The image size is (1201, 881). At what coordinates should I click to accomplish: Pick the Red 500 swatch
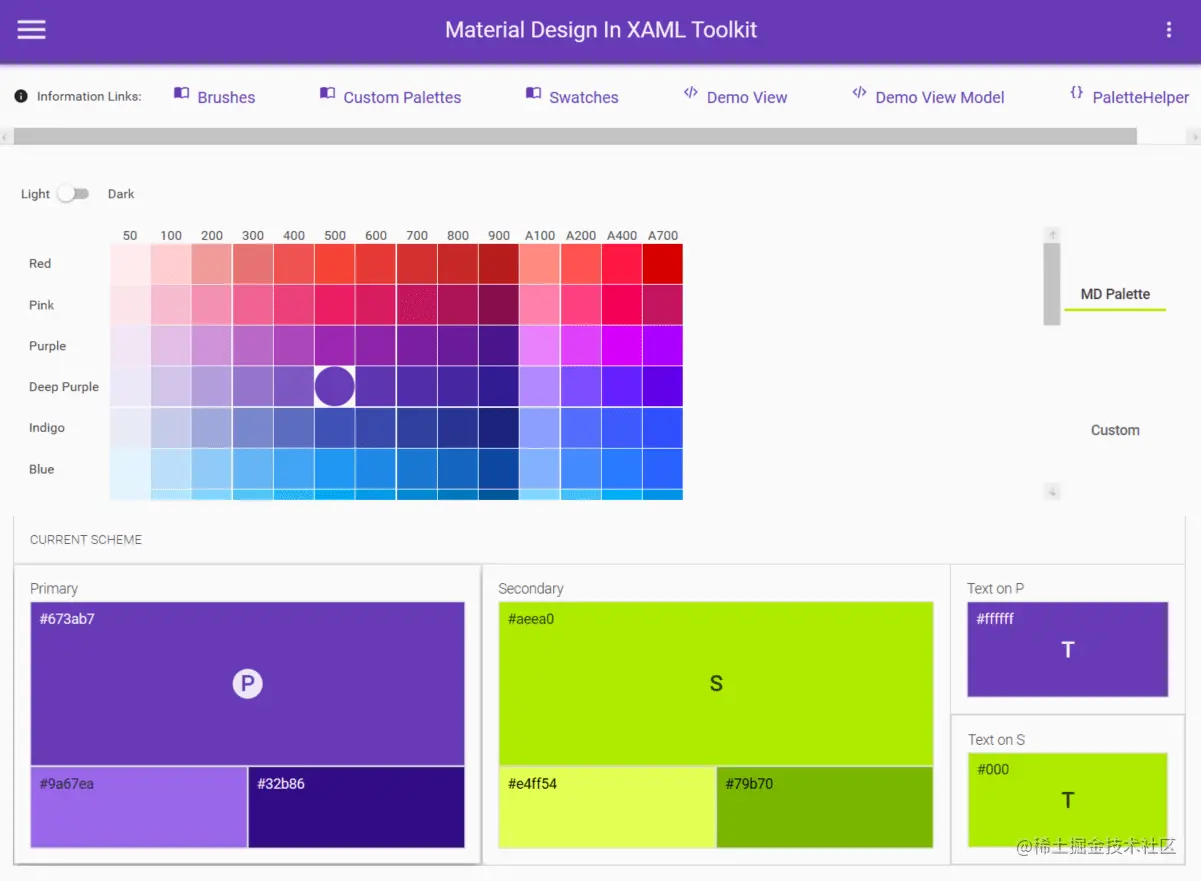point(335,264)
